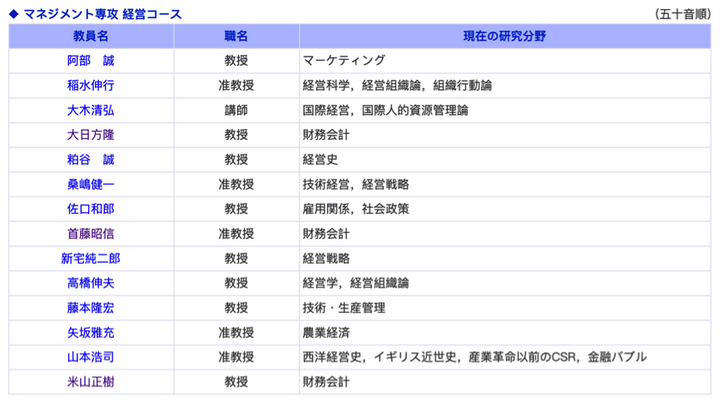This screenshot has width=720, height=402.
Task: Open faculty link 粕谷 誠
Action: pos(90,160)
